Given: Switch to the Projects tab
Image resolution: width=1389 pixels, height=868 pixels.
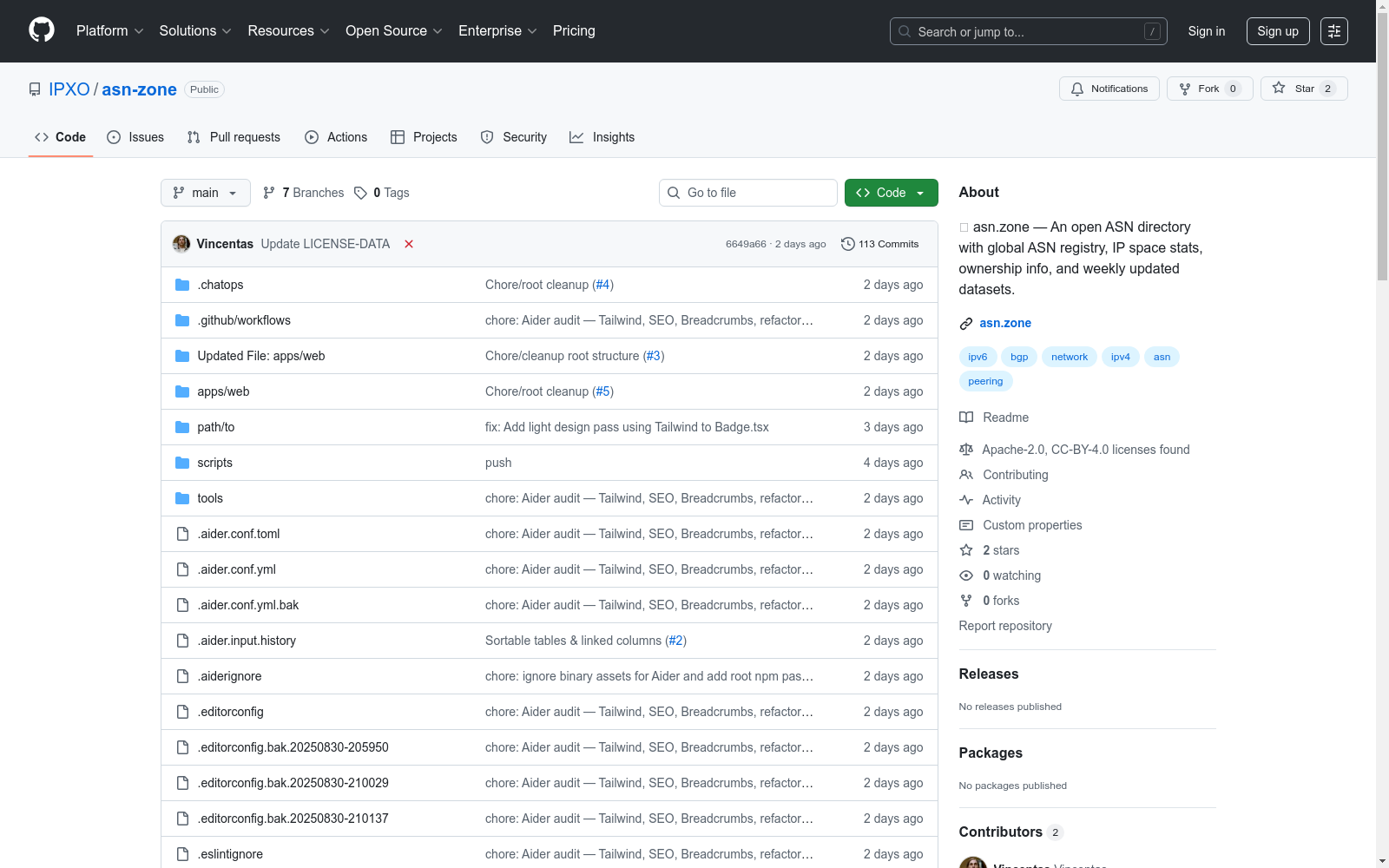Looking at the screenshot, I should point(424,137).
